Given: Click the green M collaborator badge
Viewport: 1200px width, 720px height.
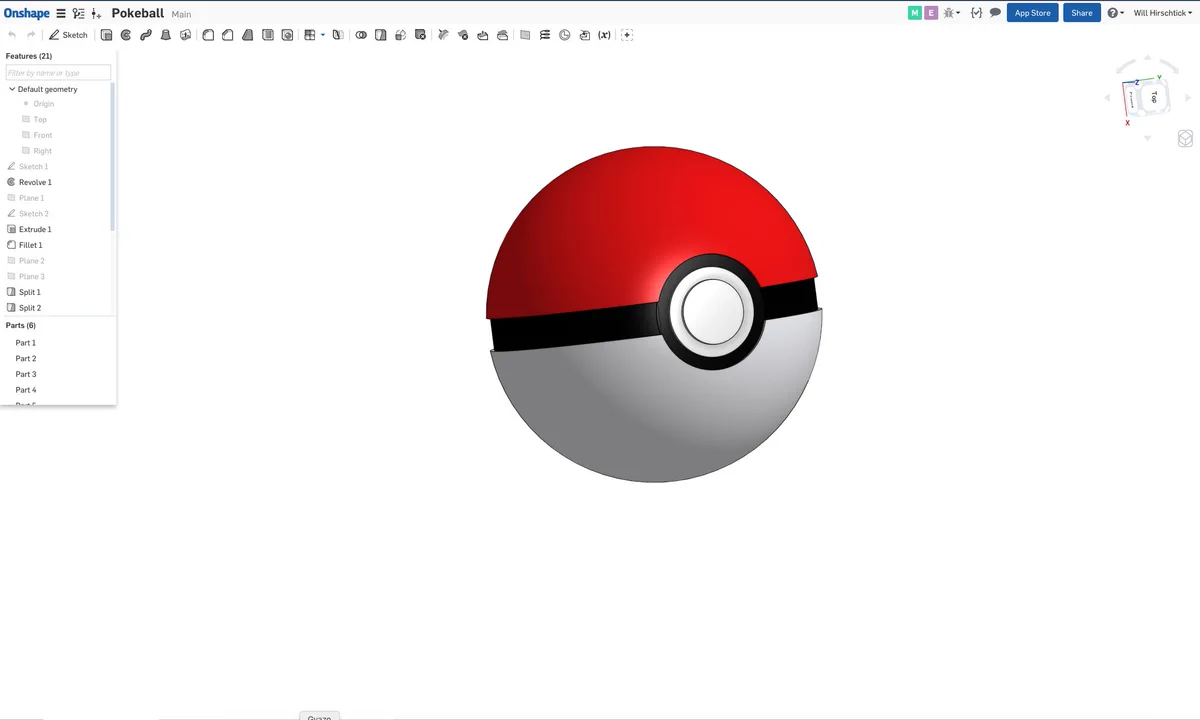Looking at the screenshot, I should point(914,13).
